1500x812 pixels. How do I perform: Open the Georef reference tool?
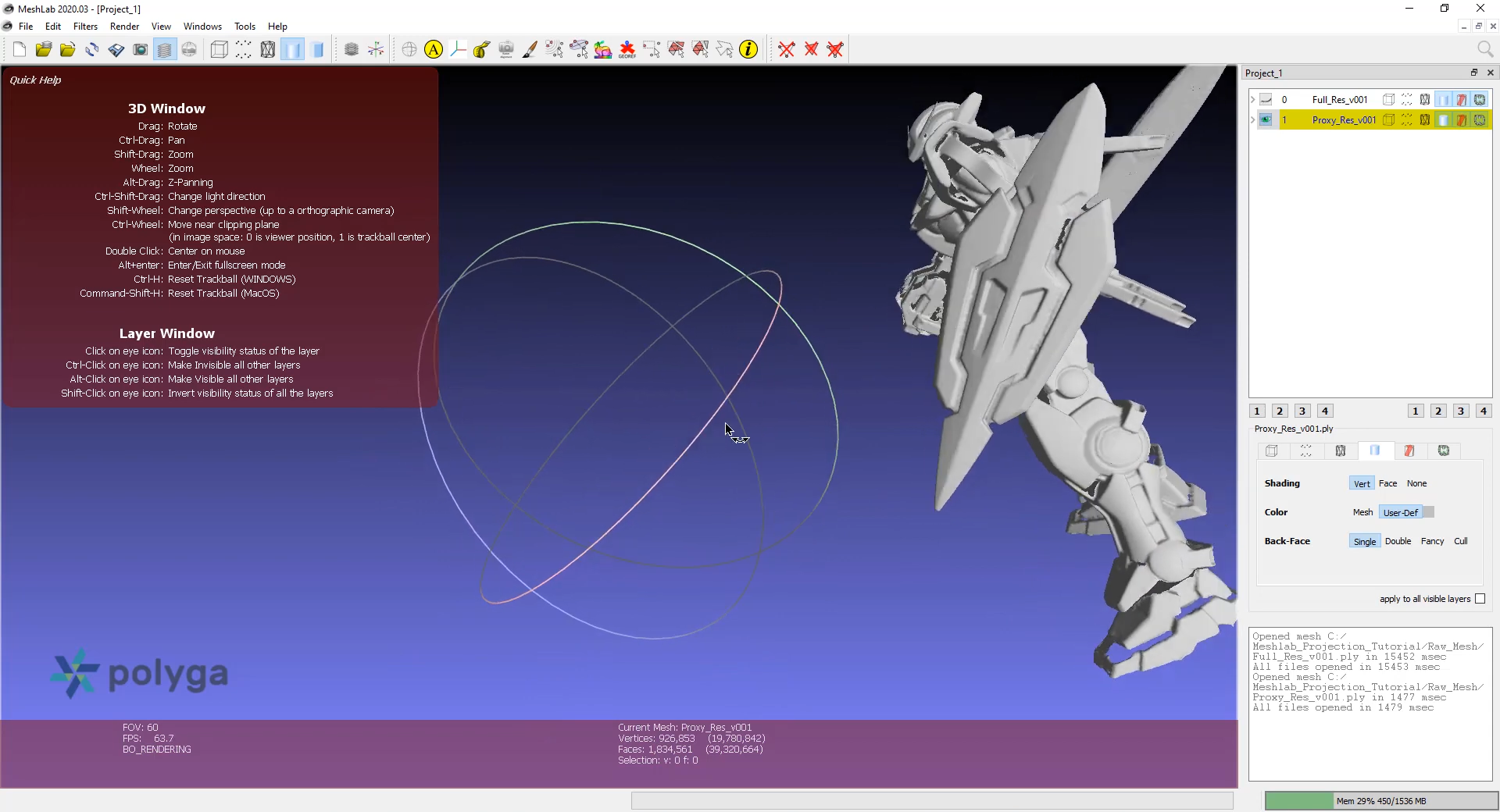point(627,50)
